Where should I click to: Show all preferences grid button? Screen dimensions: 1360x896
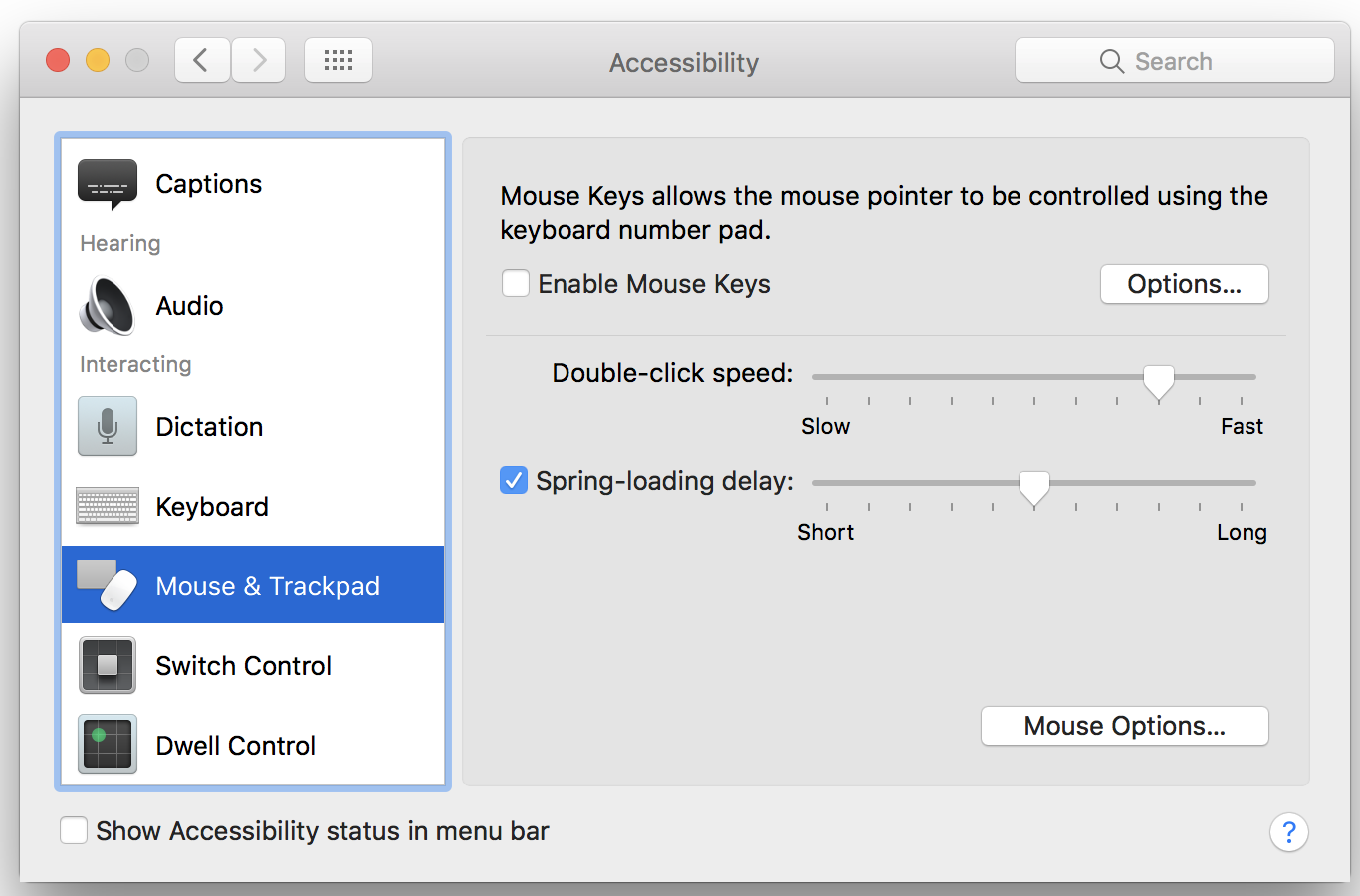click(339, 61)
